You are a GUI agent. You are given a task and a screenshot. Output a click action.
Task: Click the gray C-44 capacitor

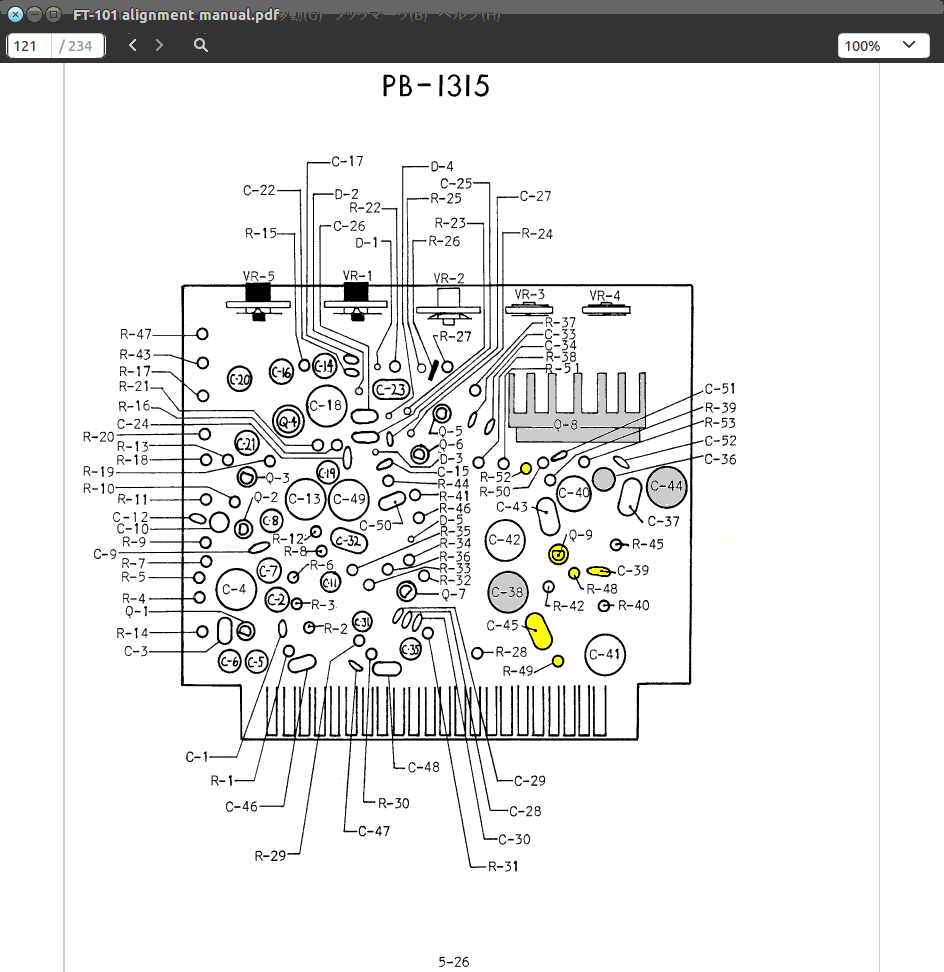point(666,487)
